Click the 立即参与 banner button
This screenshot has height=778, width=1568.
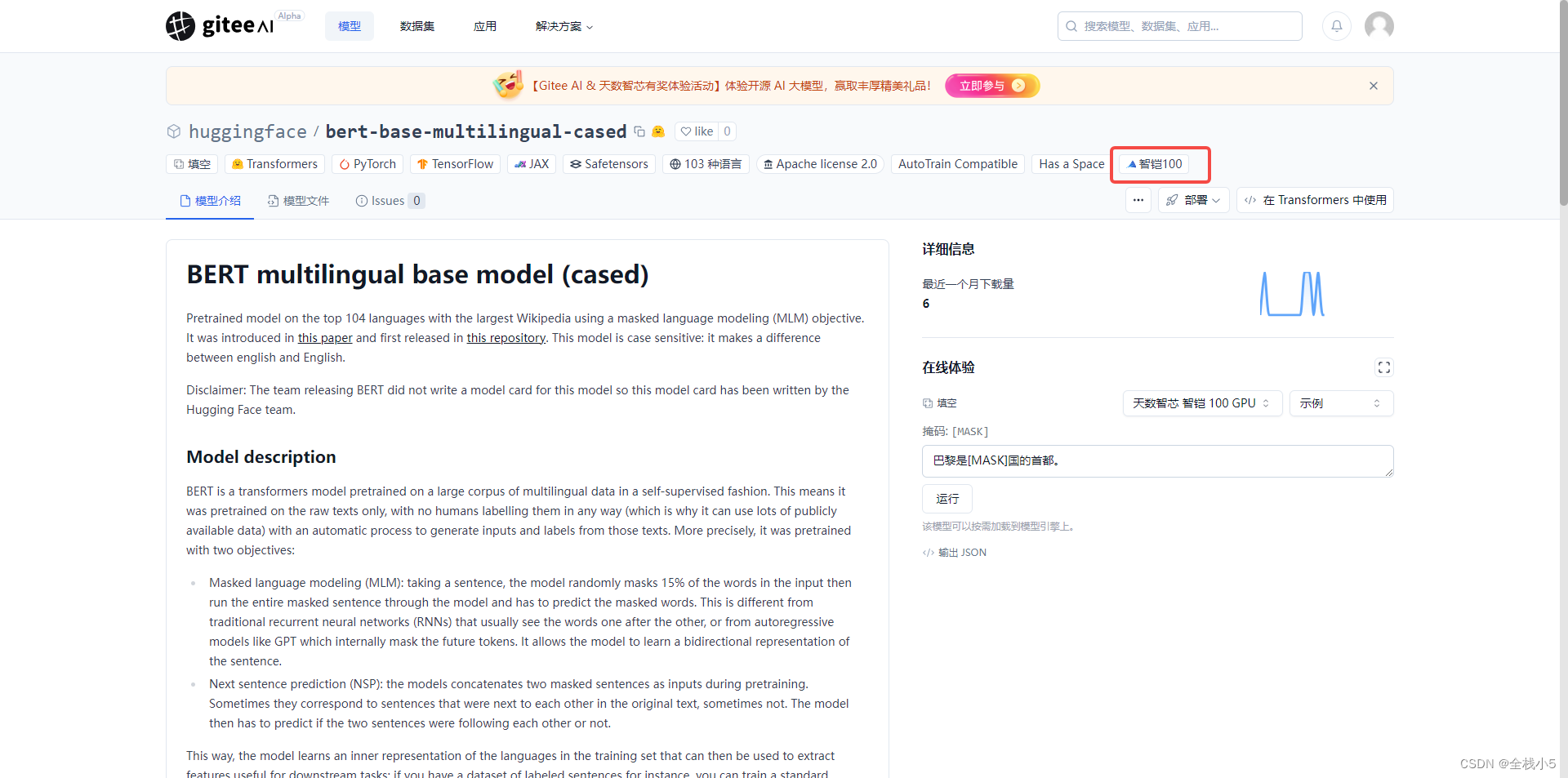(x=992, y=86)
